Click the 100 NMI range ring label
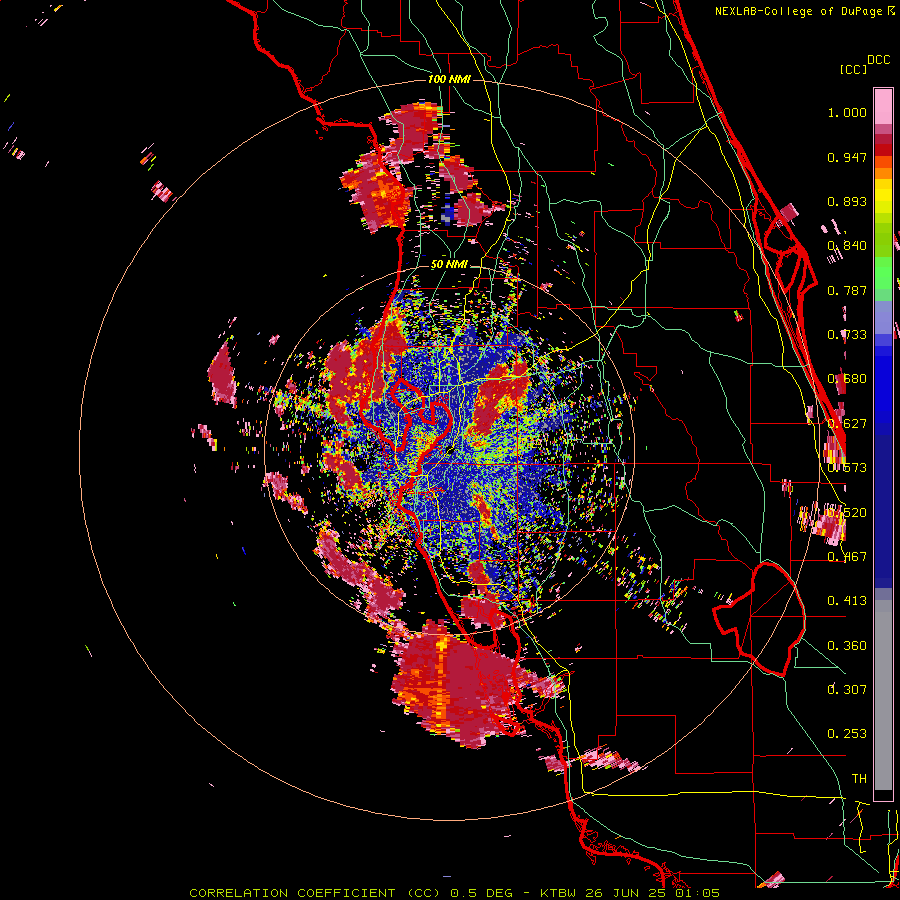Viewport: 900px width, 900px height. tap(449, 79)
